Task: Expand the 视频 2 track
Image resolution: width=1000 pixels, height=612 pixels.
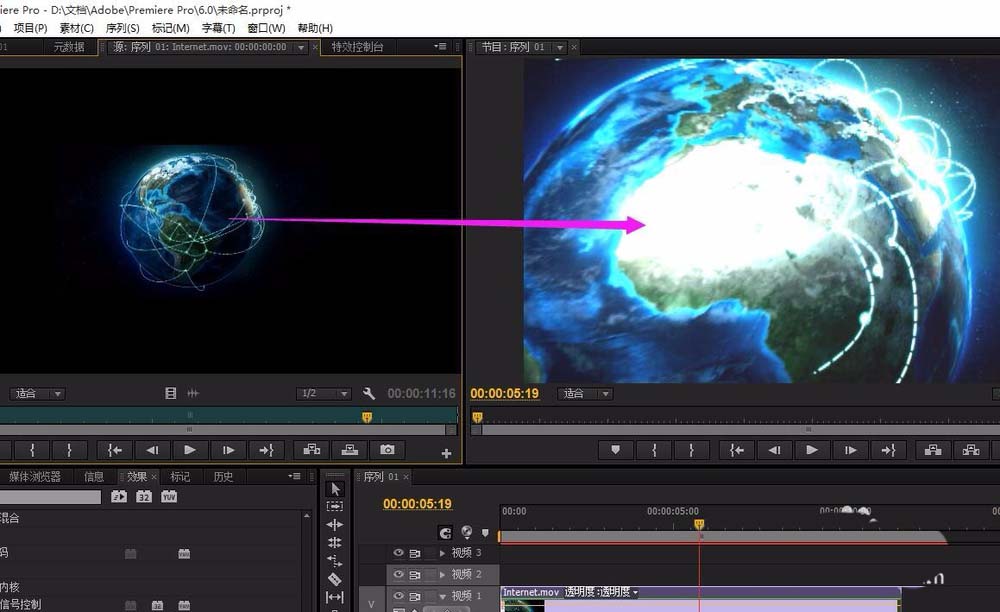Action: 442,575
